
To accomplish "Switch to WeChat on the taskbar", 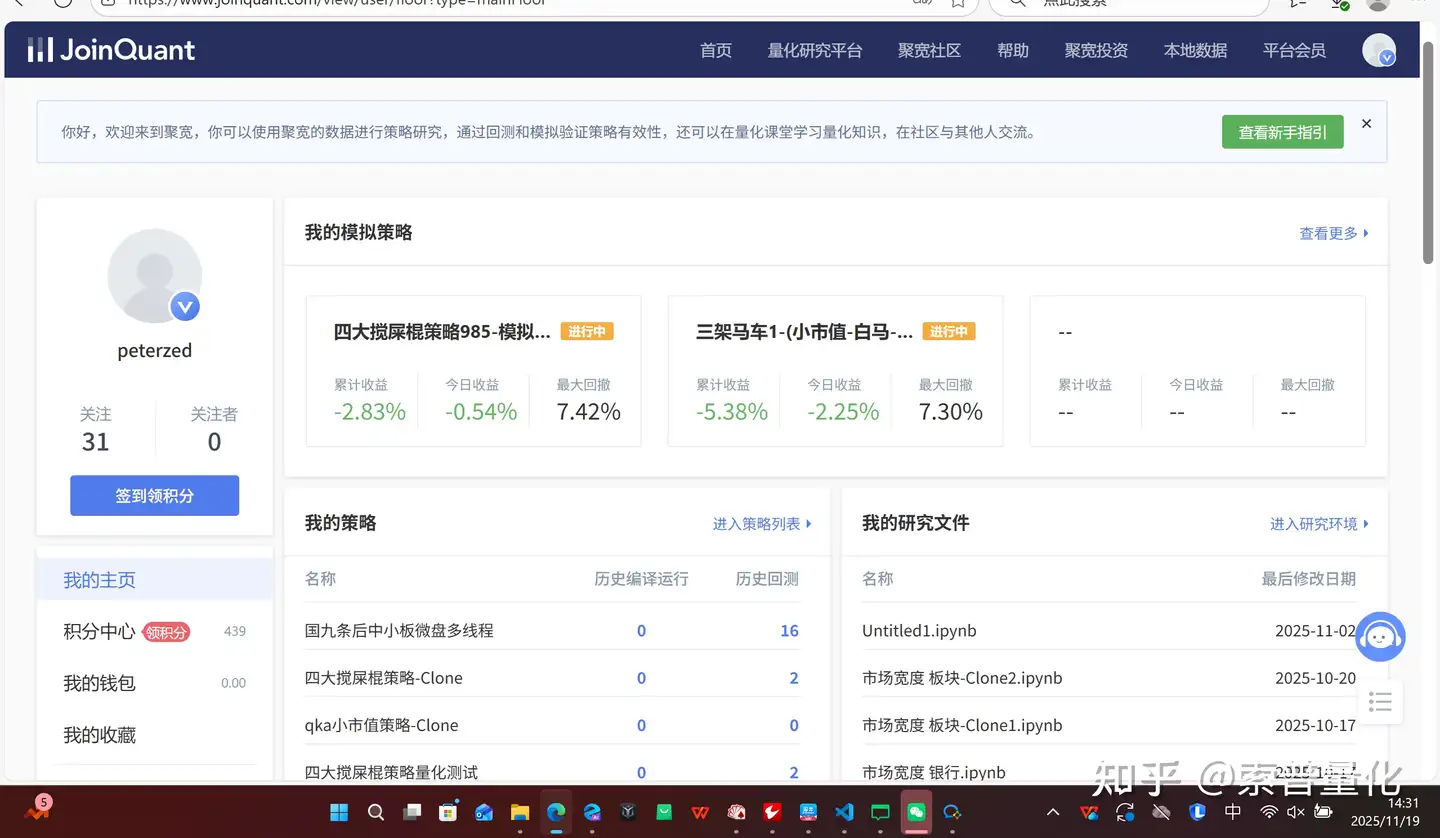I will click(x=916, y=812).
